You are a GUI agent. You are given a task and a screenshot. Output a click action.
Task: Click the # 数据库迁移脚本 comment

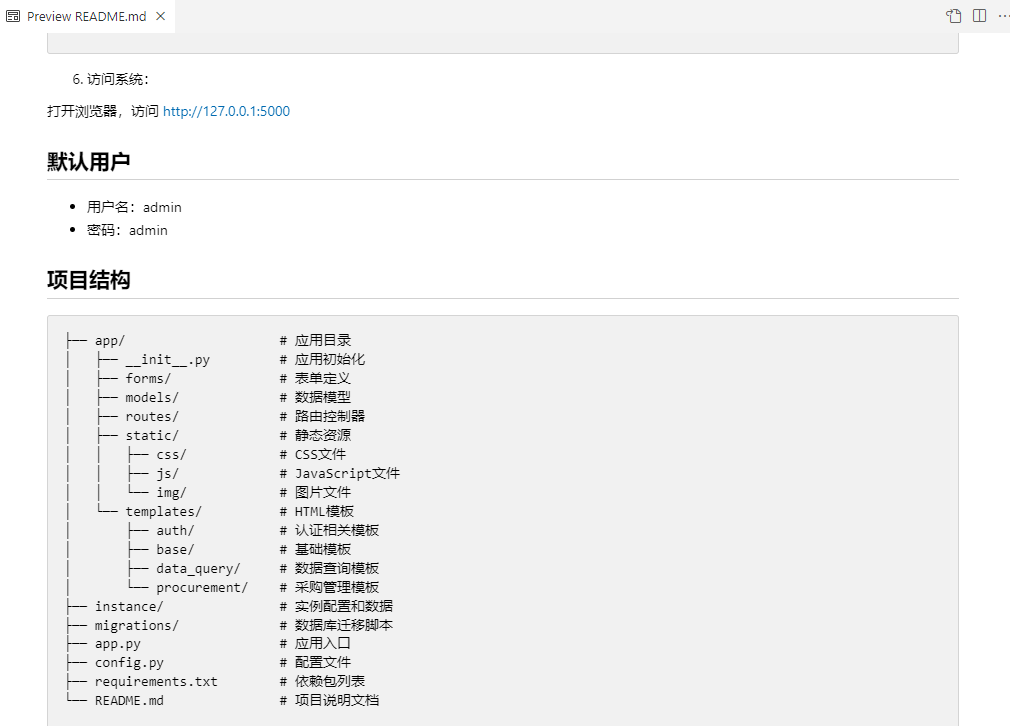pos(337,626)
